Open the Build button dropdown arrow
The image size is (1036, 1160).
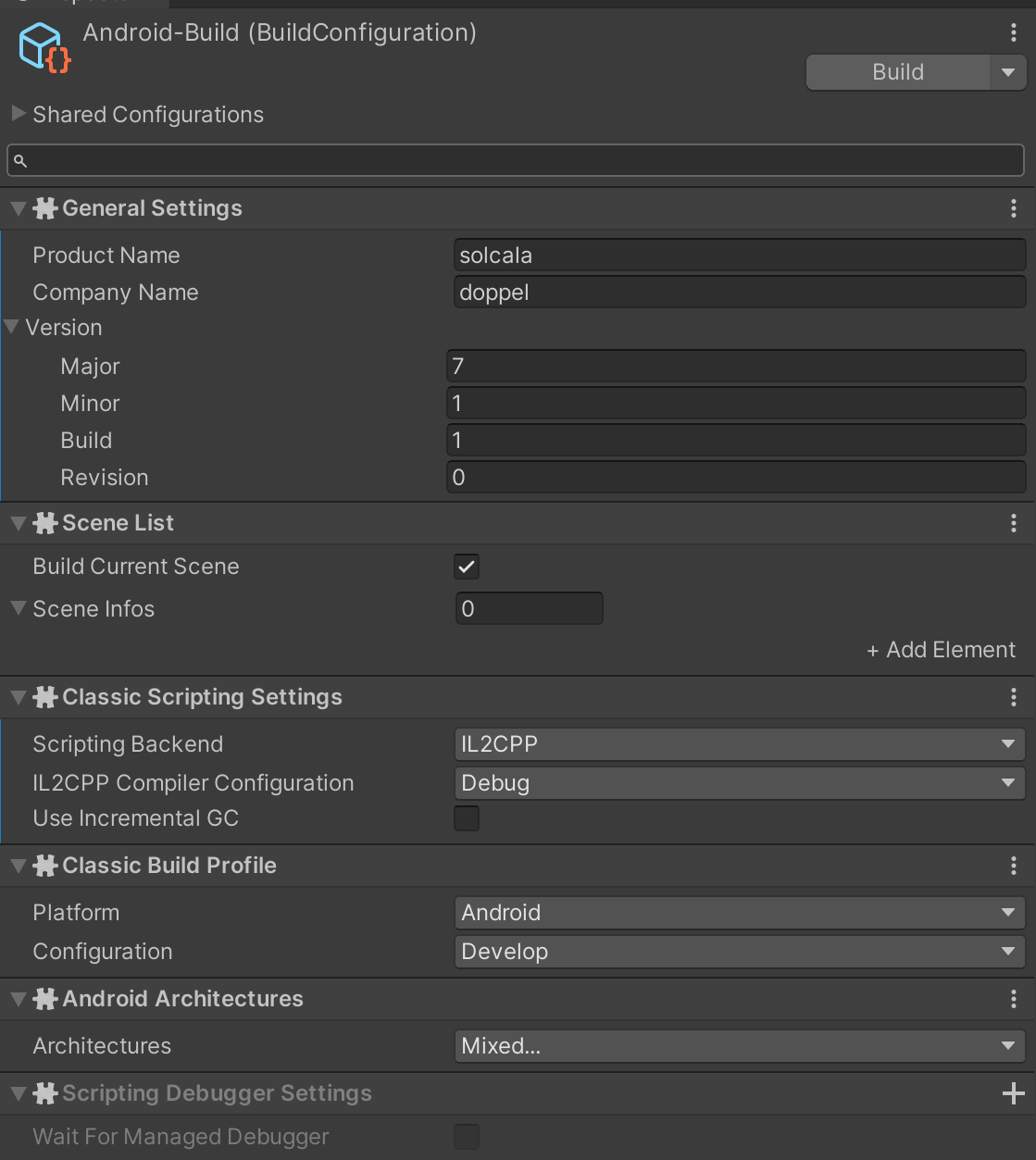point(1008,72)
